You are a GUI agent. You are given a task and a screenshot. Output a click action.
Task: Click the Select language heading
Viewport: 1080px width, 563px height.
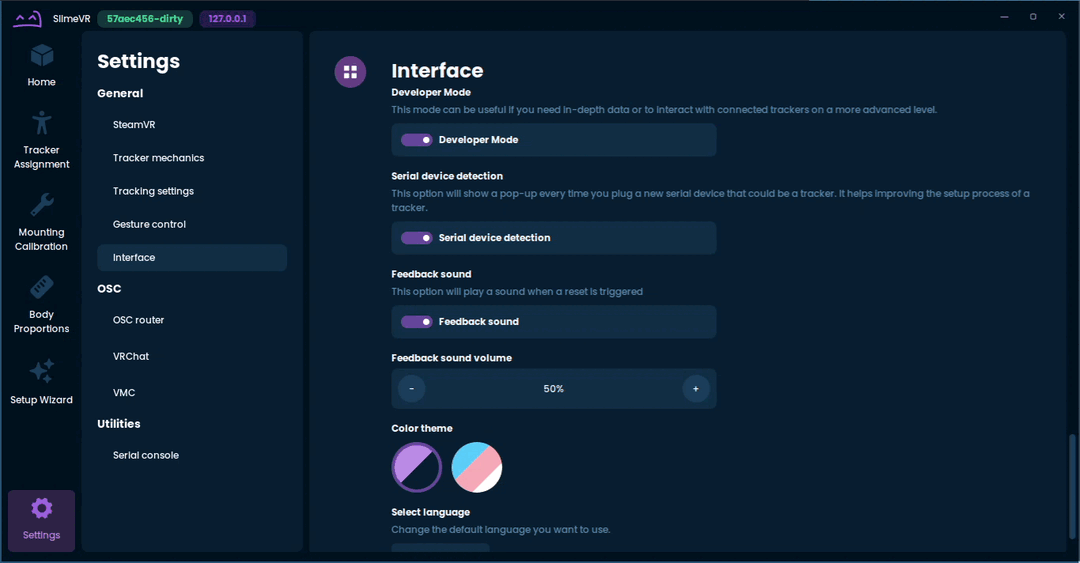(430, 512)
